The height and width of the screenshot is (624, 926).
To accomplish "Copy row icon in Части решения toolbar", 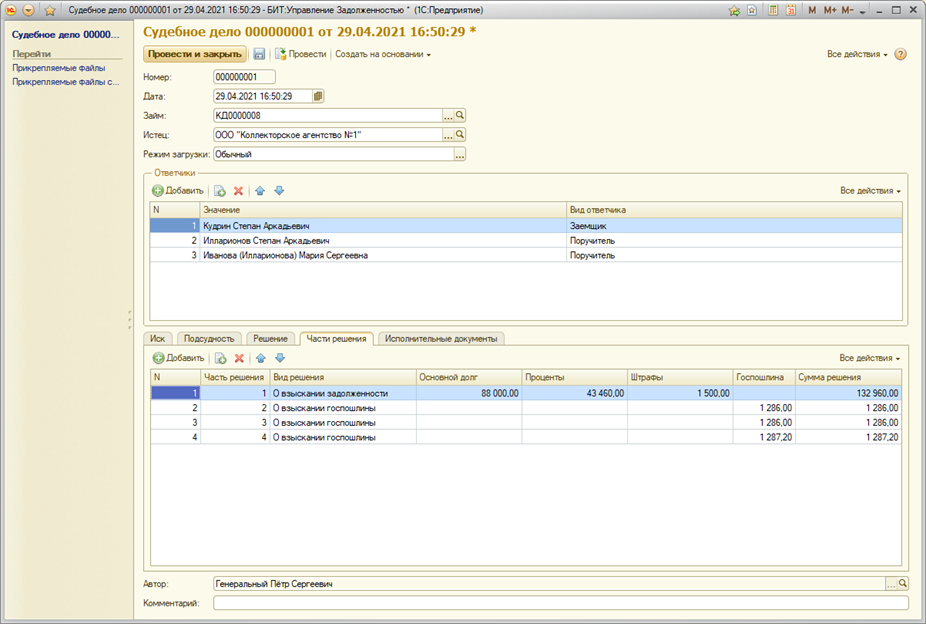I will tap(220, 358).
